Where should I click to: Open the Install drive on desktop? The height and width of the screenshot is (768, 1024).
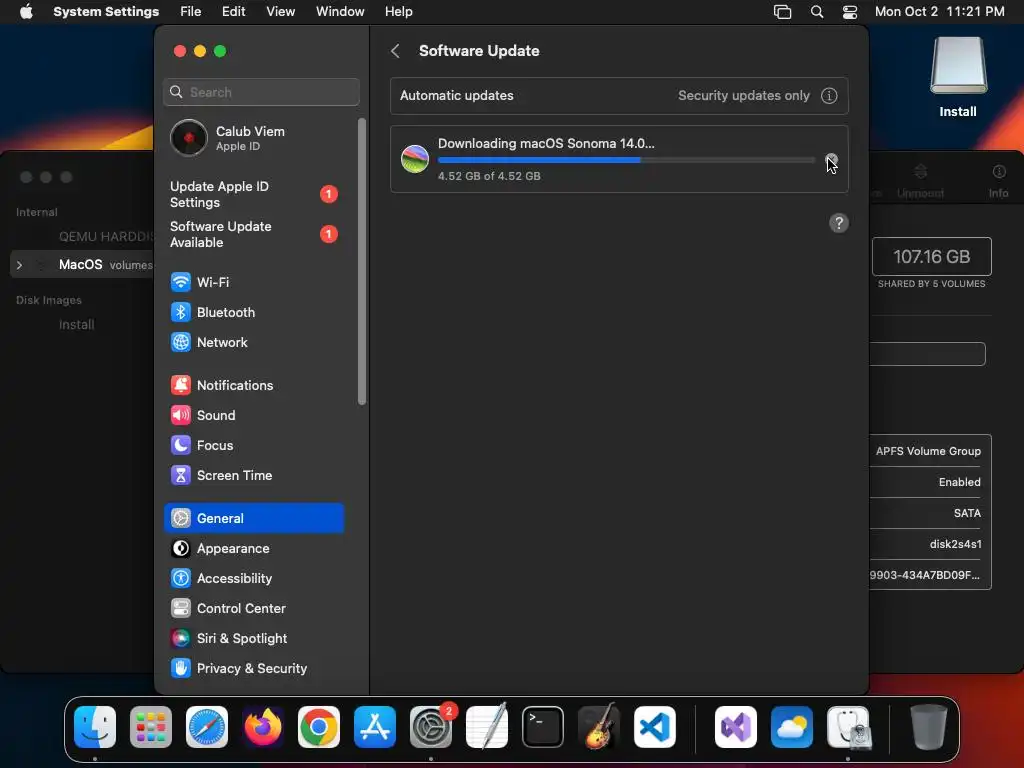tap(958, 76)
